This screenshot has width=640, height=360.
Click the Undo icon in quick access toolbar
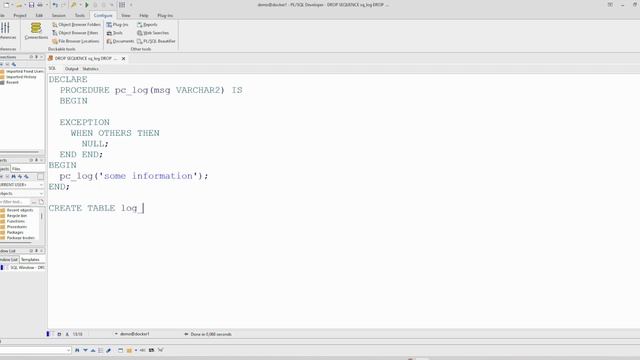55,5
